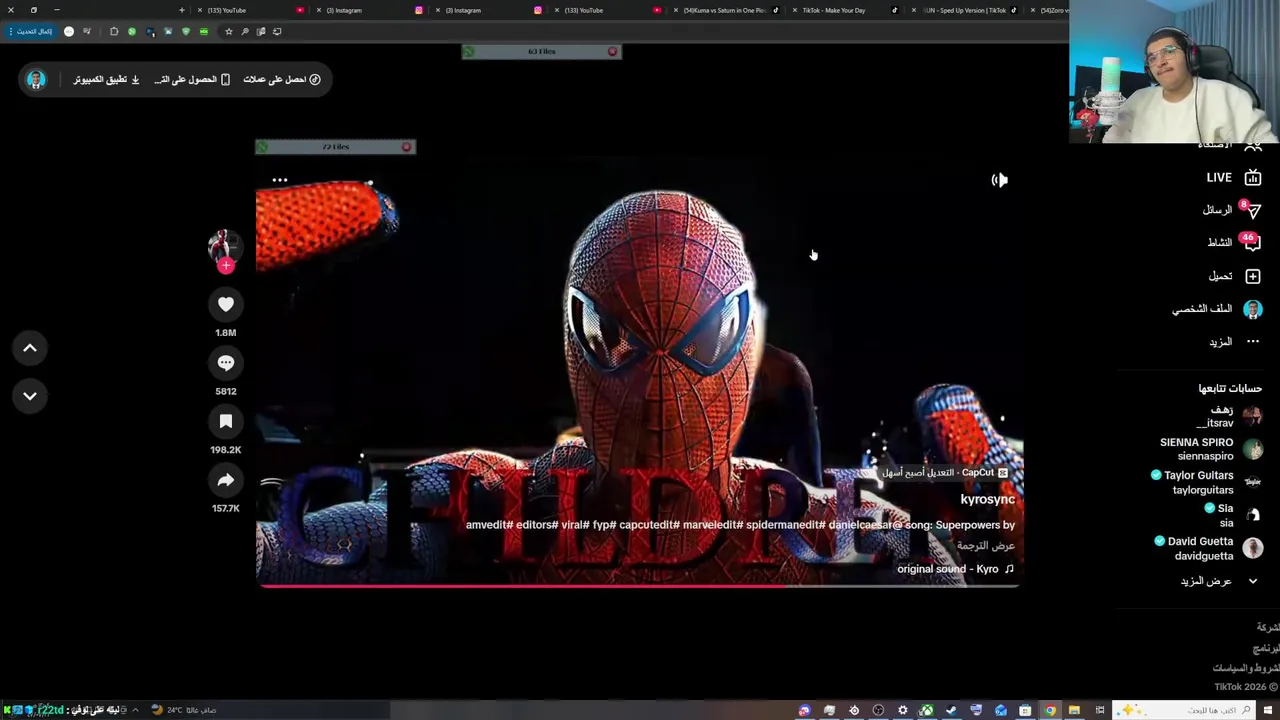1280x720 pixels.
Task: Open Activity (النشاط) notifications
Action: 1234,242
